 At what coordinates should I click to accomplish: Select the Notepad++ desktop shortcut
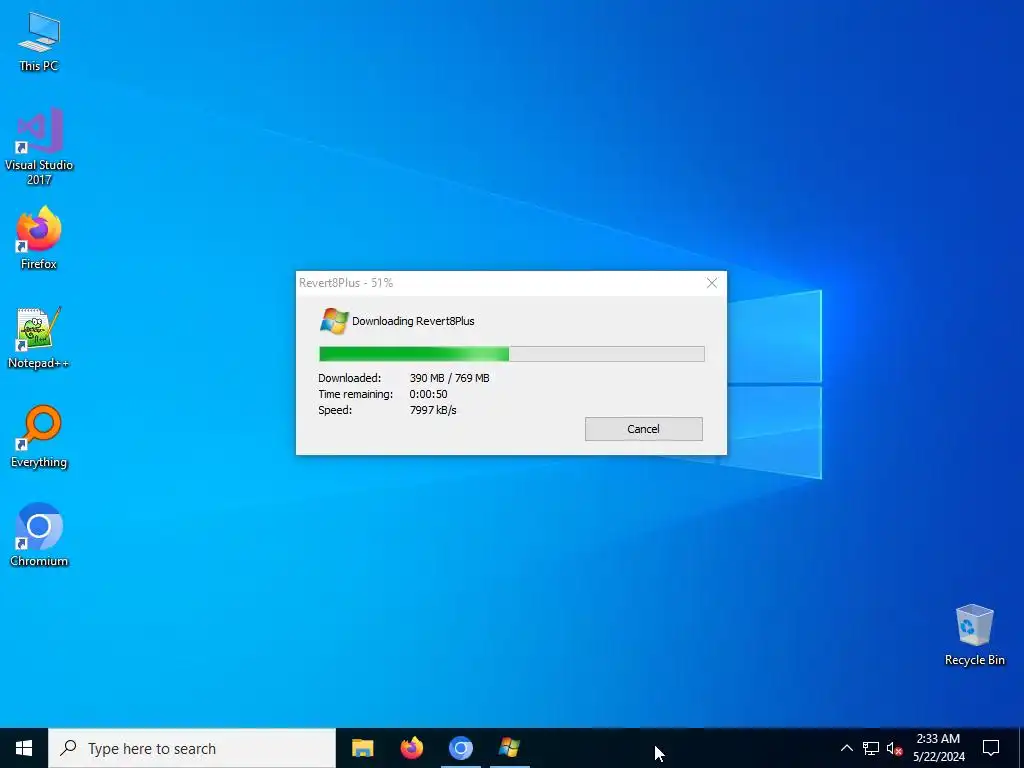[x=39, y=338]
